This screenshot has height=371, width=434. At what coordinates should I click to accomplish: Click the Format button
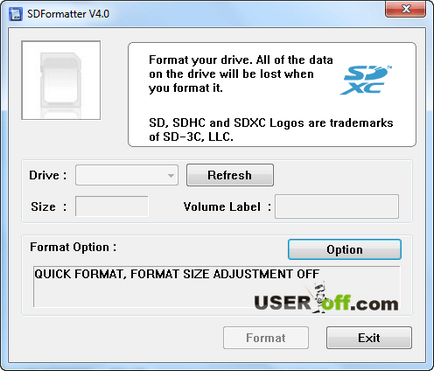coord(266,338)
